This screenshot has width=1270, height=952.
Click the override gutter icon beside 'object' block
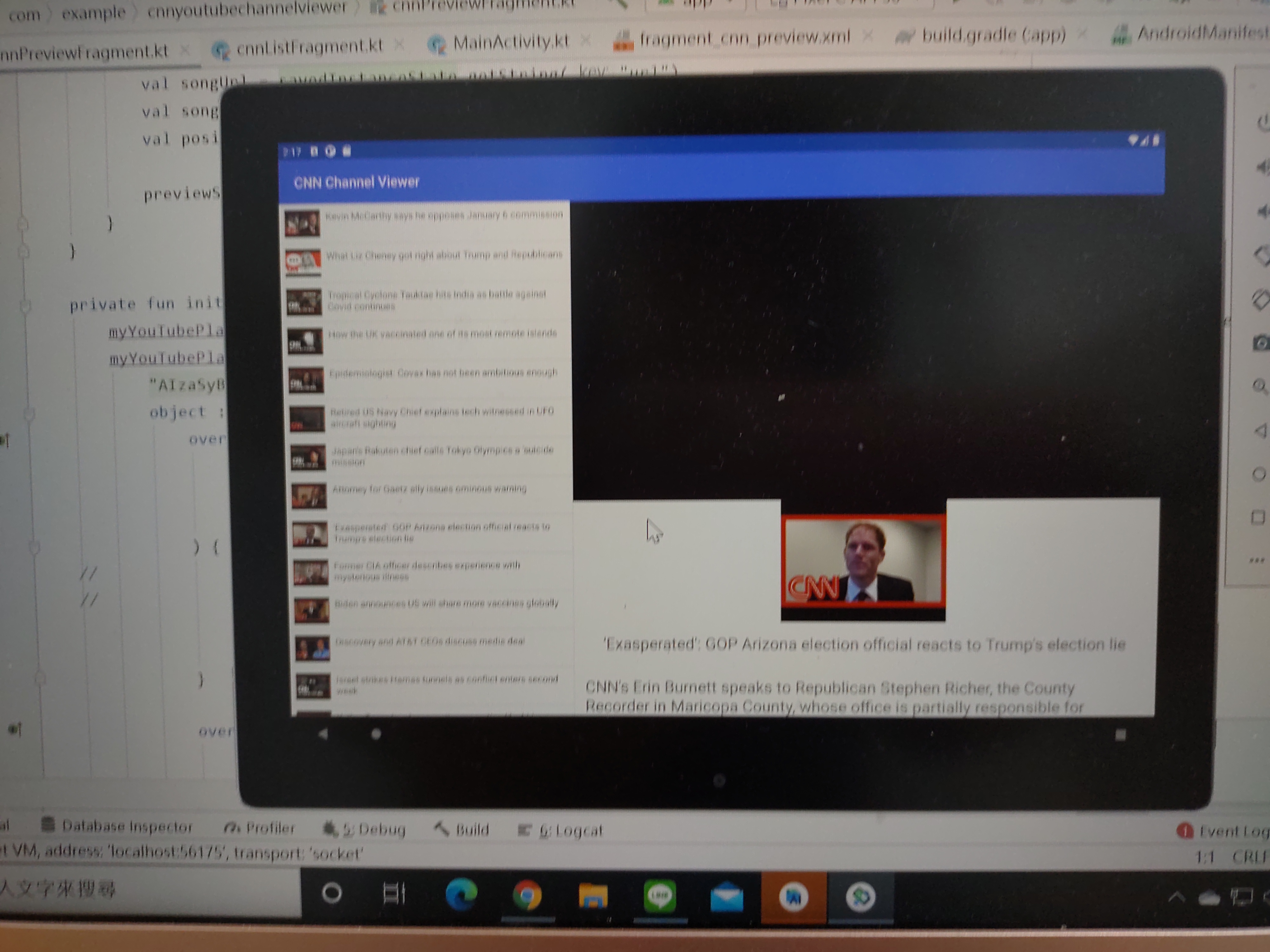[4, 440]
